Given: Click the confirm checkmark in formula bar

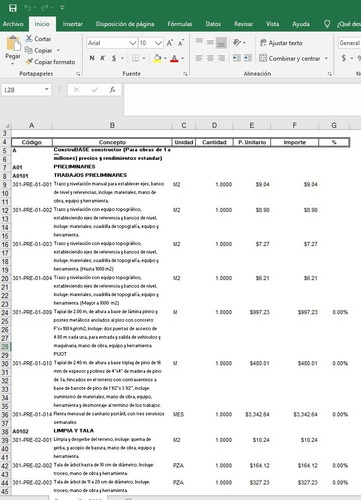Looking at the screenshot, I should (95, 90).
